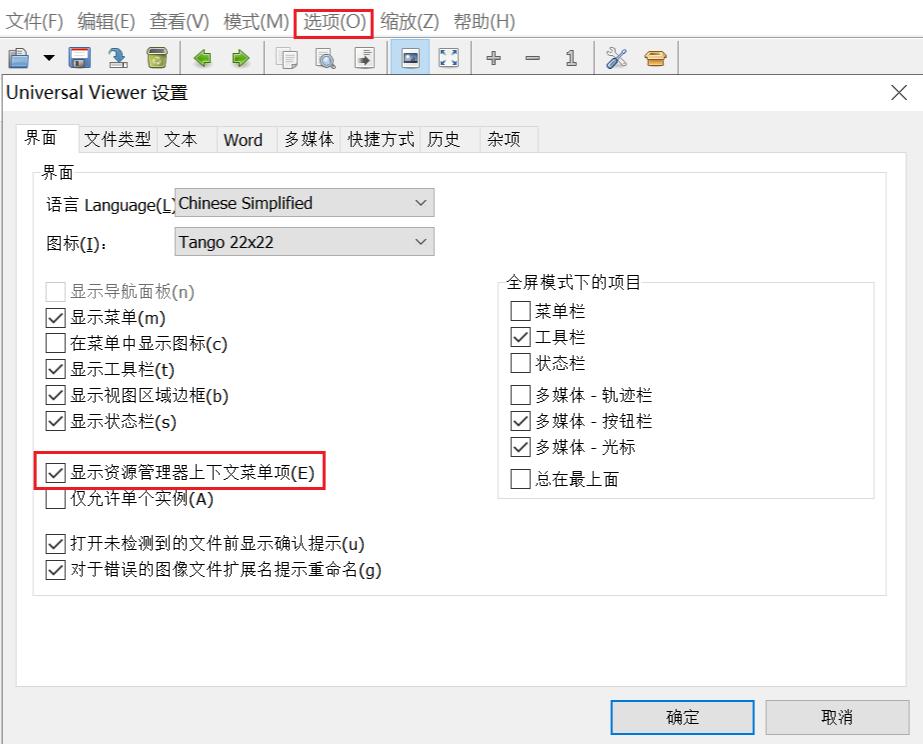
Task: Click the 确定 button
Action: pyautogui.click(x=682, y=717)
